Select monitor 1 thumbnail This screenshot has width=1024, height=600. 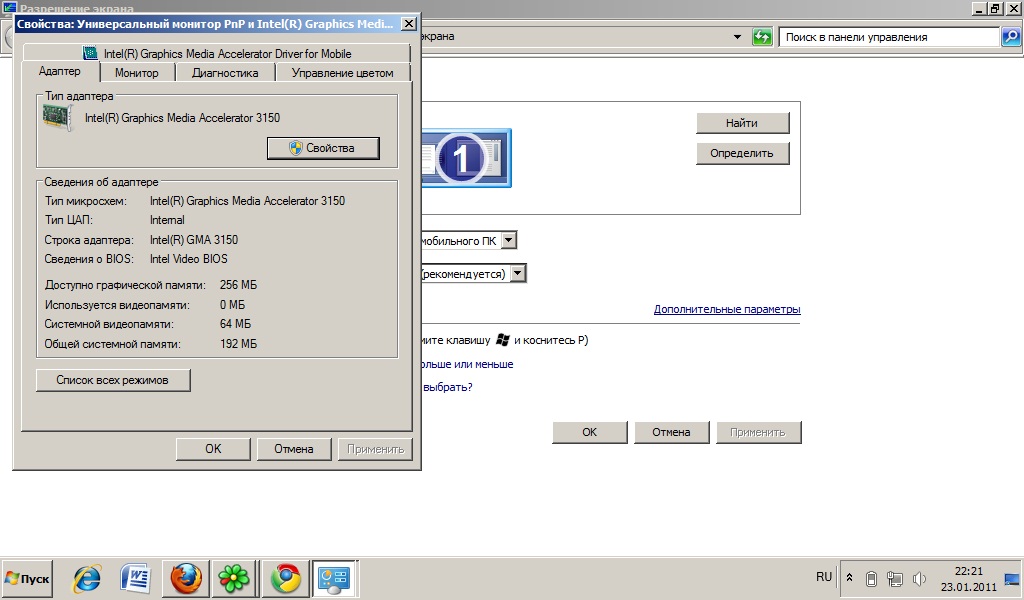click(x=466, y=158)
